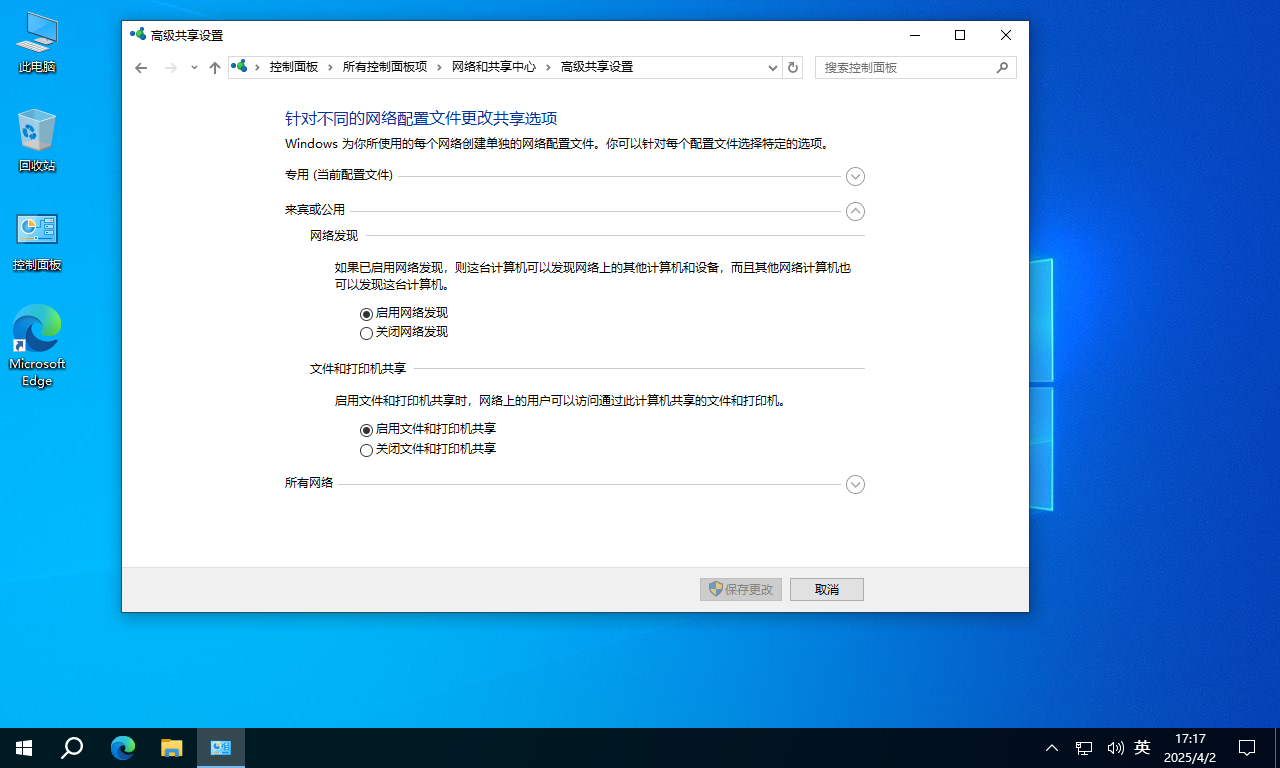Launch Microsoft Edge desktop shortcut

coord(37,346)
